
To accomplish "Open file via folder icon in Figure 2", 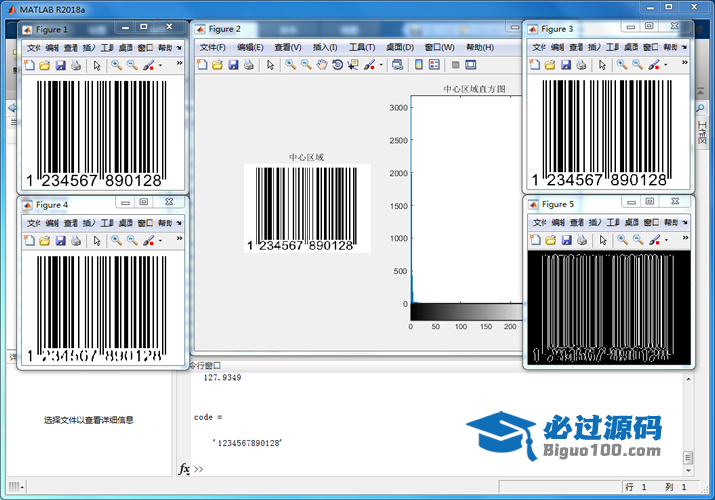I will (217, 65).
